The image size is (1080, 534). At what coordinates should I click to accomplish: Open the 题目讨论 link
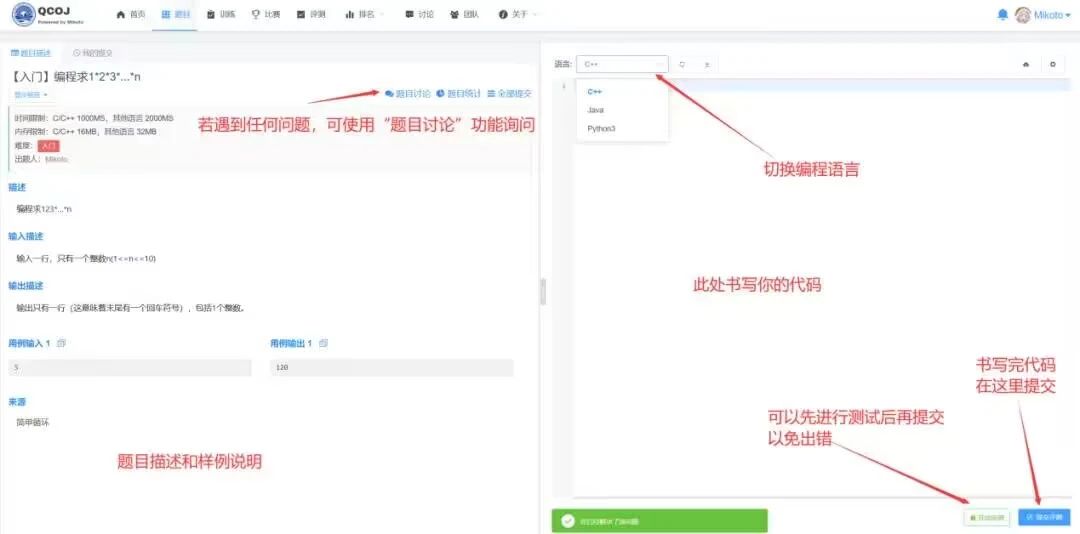click(407, 93)
